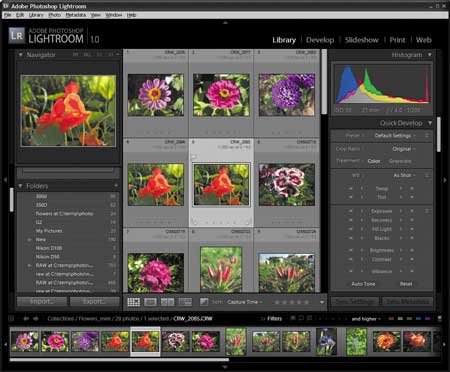Select My Pictures folder
This screenshot has width=450, height=372.
tap(49, 231)
